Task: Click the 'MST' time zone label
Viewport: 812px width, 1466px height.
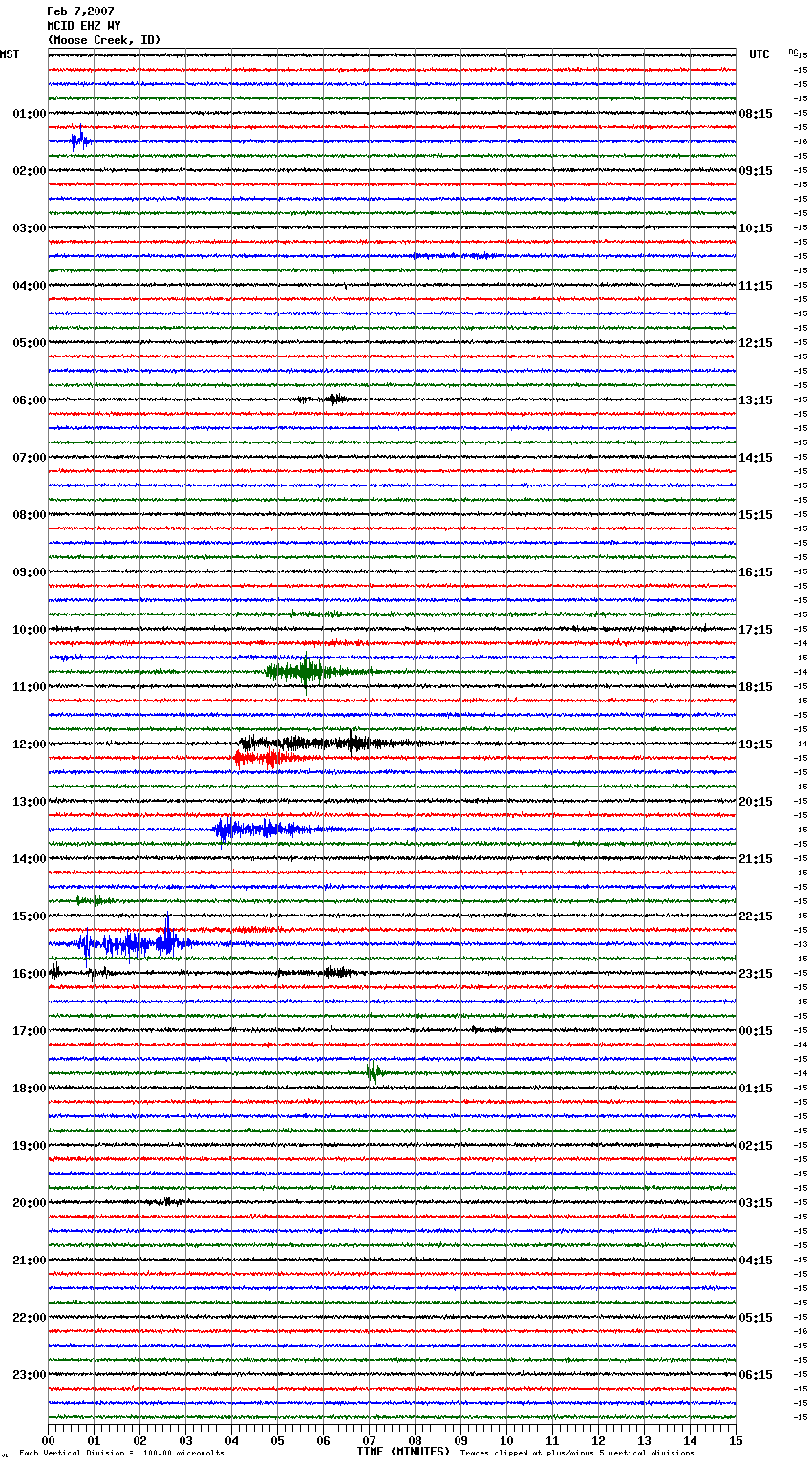Action: click(x=10, y=54)
